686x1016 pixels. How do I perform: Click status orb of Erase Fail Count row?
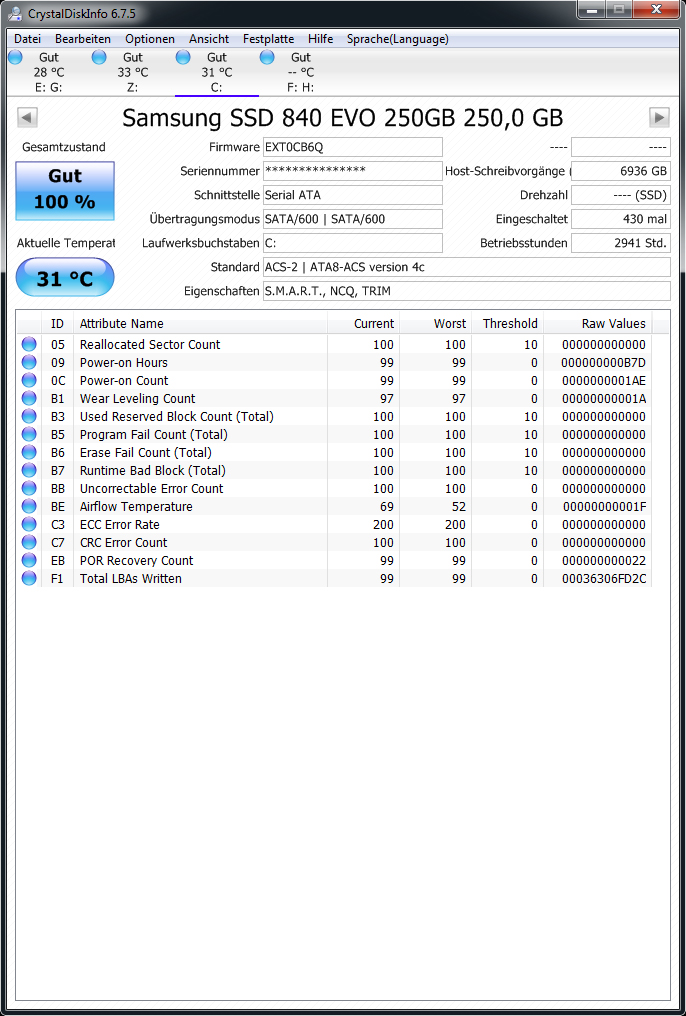pos(29,452)
